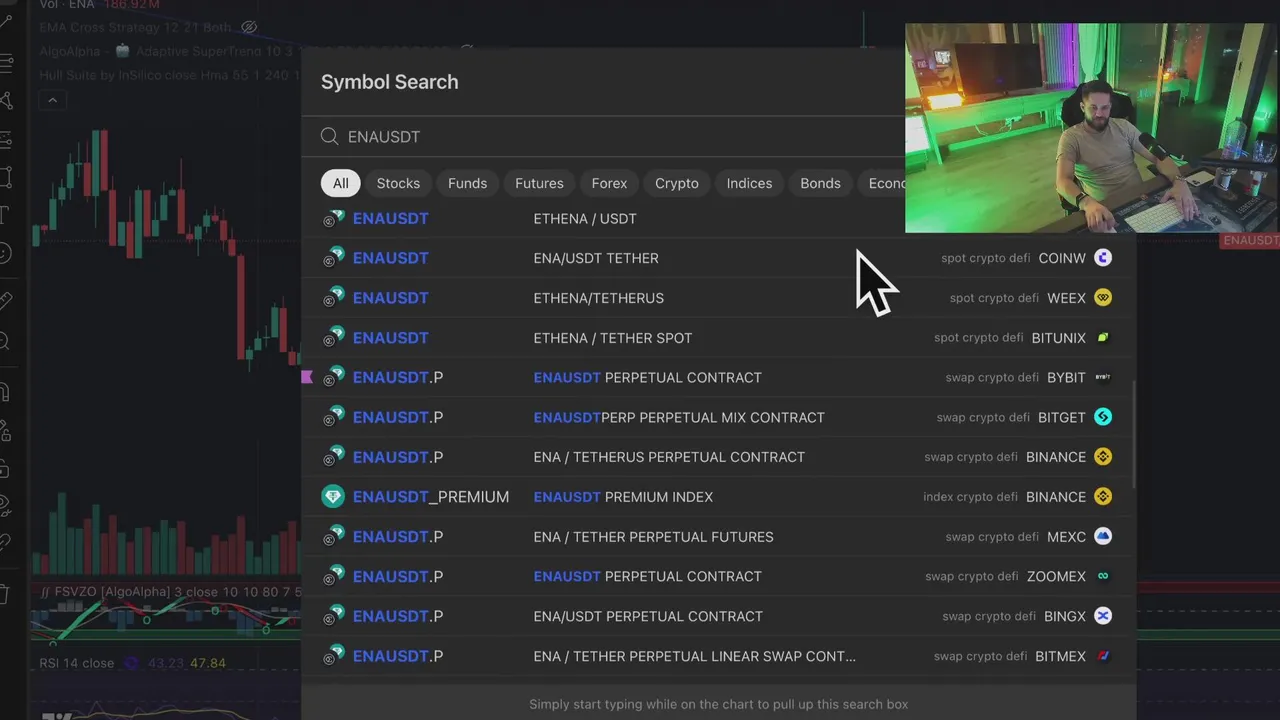Click the BINGX exchange logo
Image resolution: width=1280 pixels, height=720 pixels.
(1103, 616)
